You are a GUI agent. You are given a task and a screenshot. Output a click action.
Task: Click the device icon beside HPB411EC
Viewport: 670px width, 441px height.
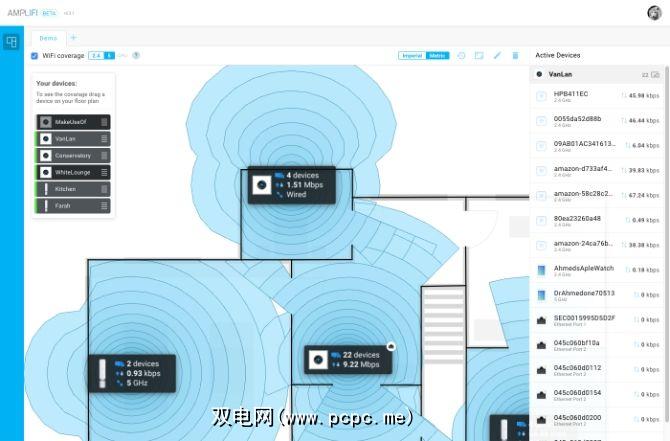pyautogui.click(x=541, y=96)
